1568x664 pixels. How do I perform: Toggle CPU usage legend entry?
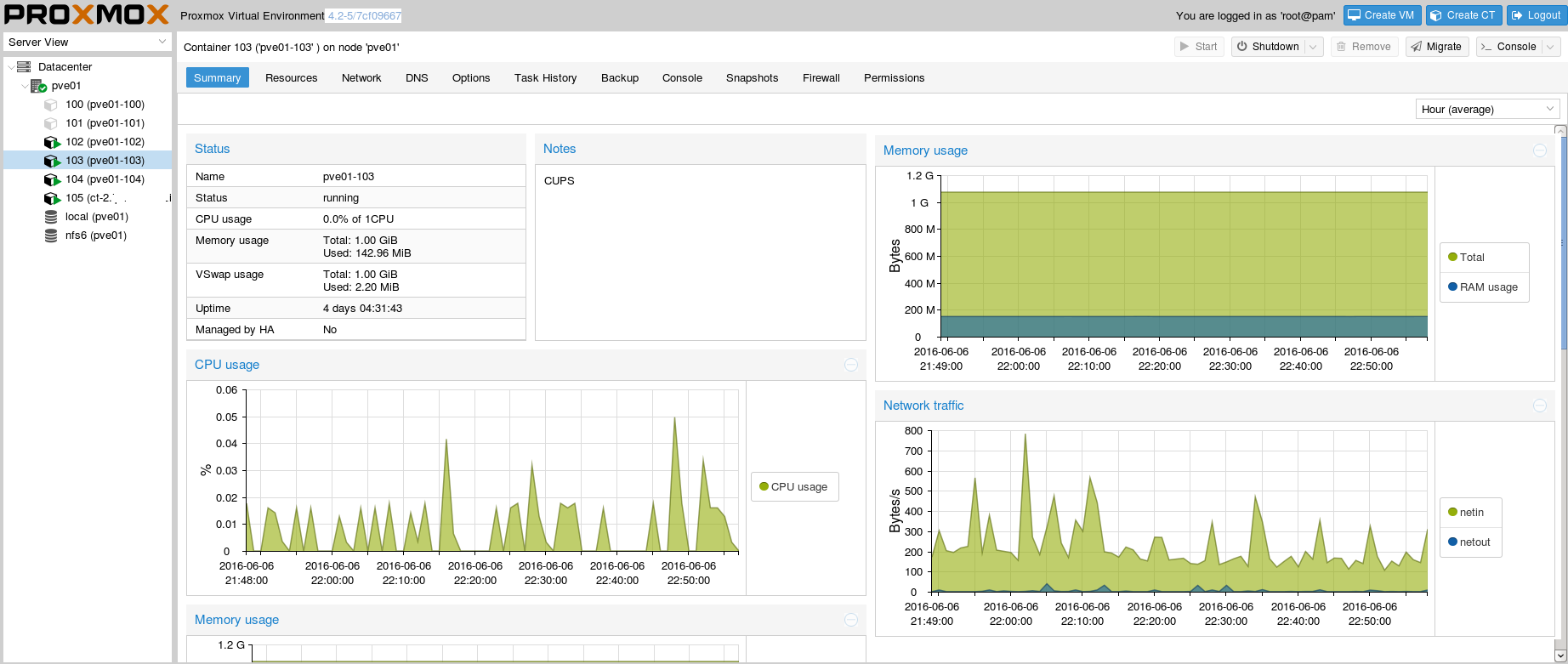coord(793,486)
